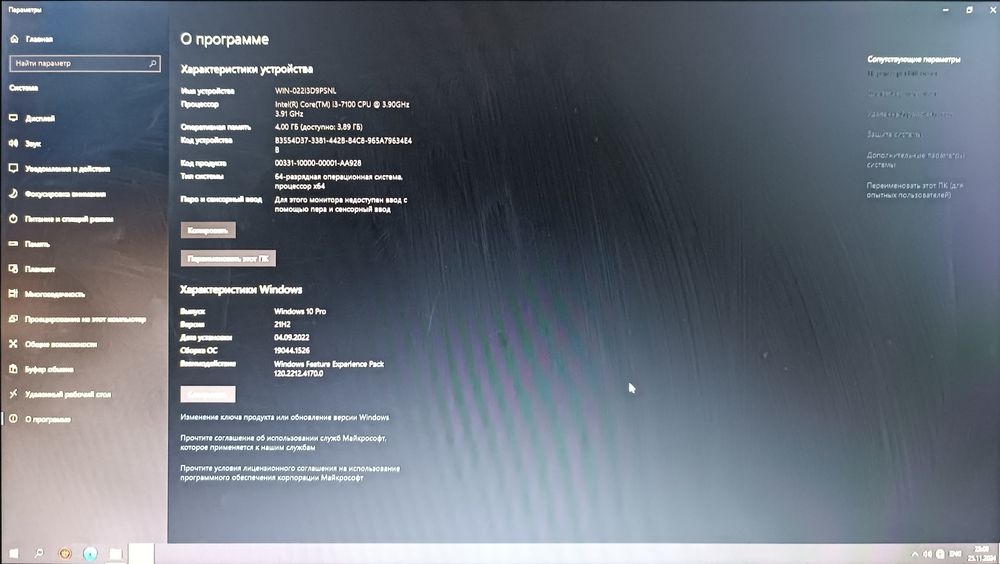Click the install date 04.09.2022
The height and width of the screenshot is (564, 1000).
[x=291, y=338]
